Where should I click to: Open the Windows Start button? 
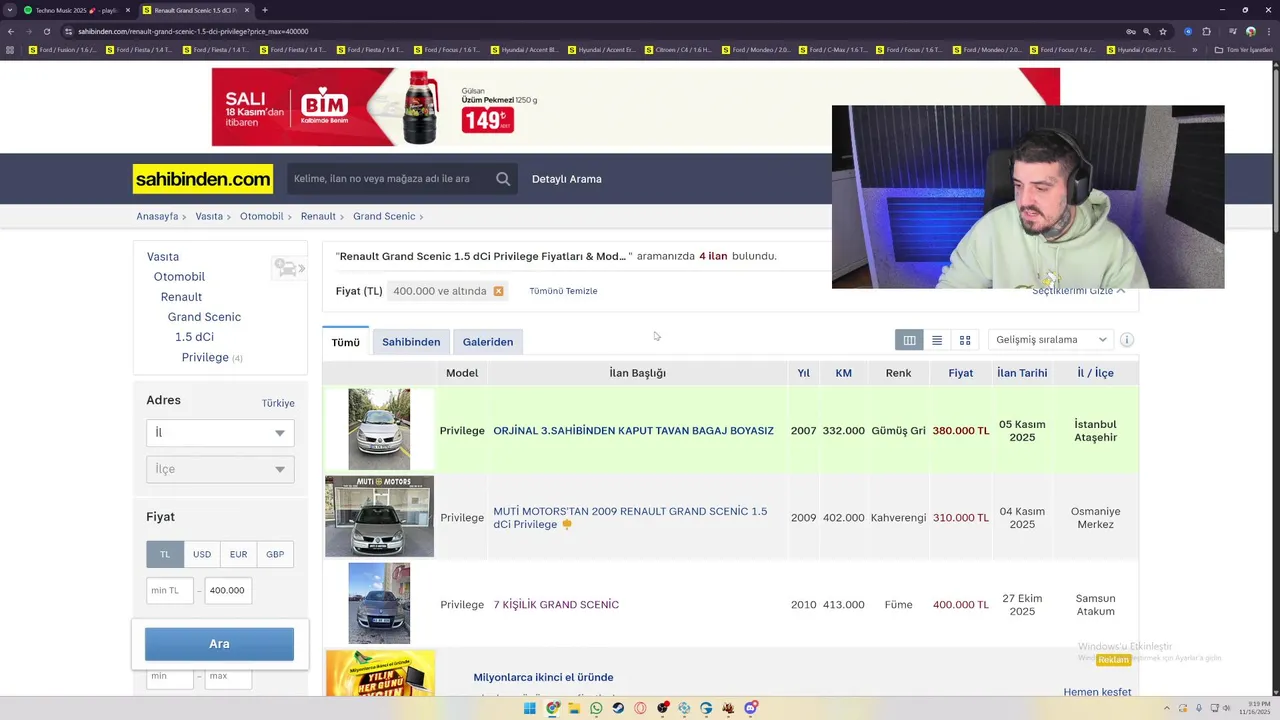coord(530,708)
